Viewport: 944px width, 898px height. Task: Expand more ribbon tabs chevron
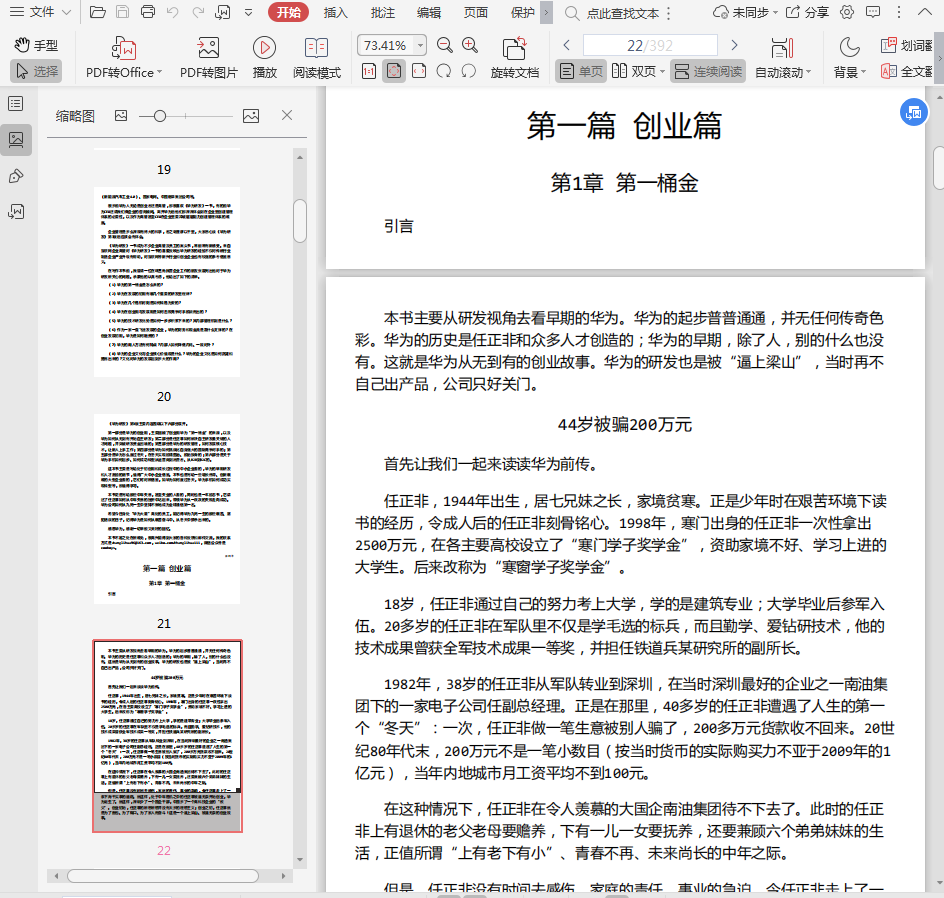coord(546,12)
